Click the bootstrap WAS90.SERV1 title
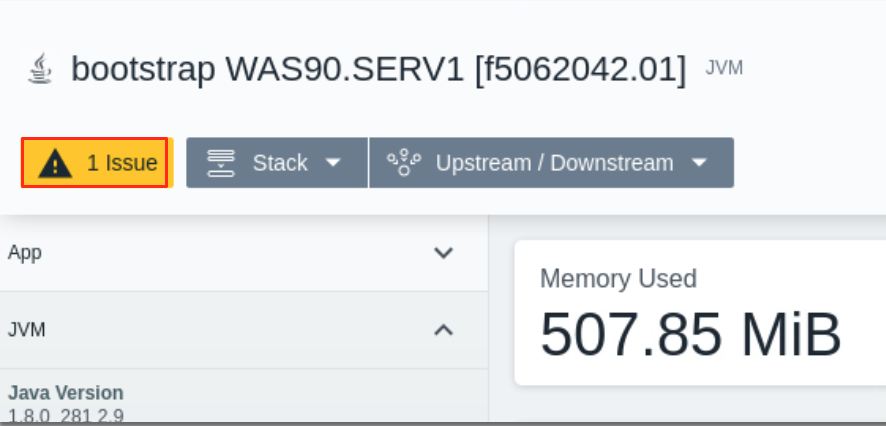The image size is (886, 426). coord(378,70)
